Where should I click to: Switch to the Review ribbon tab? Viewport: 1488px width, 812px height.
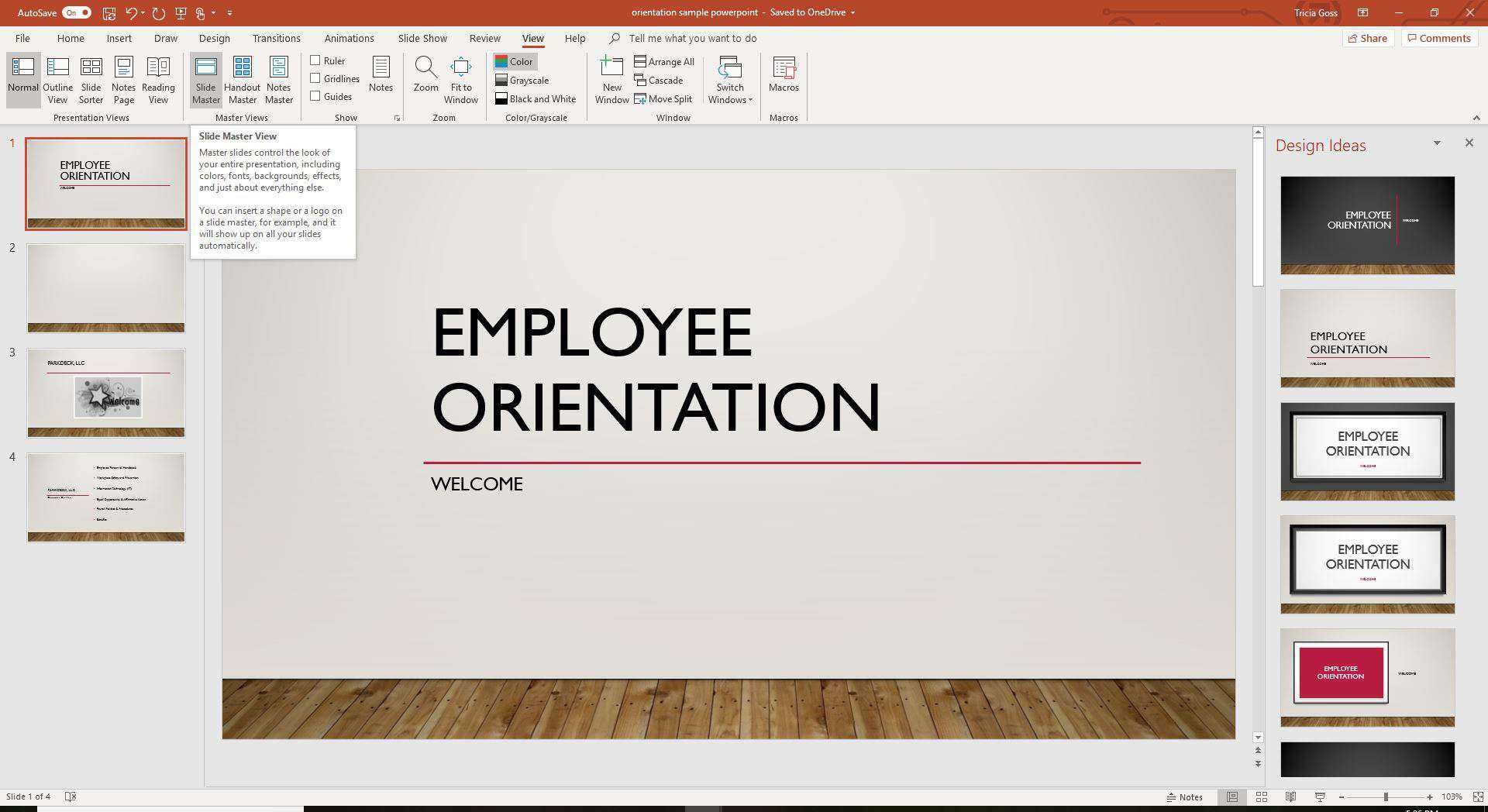click(484, 38)
